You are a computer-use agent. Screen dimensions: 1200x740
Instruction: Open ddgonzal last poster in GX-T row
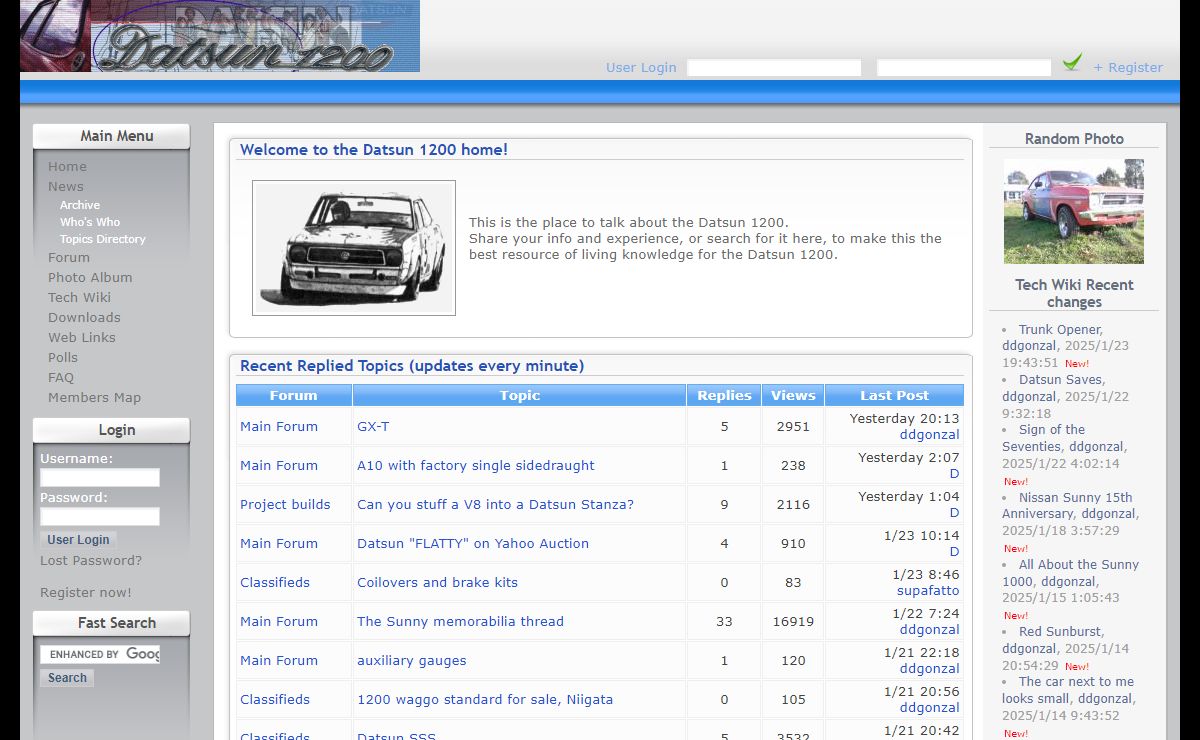click(x=929, y=435)
